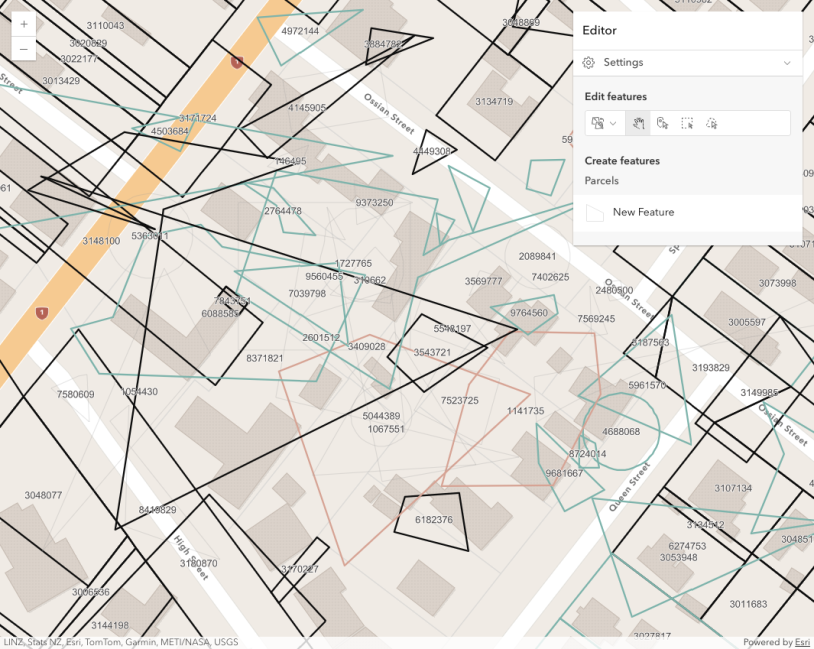Screen dimensions: 814x649
Task: Open Settings using the gear icon
Action: click(x=590, y=62)
